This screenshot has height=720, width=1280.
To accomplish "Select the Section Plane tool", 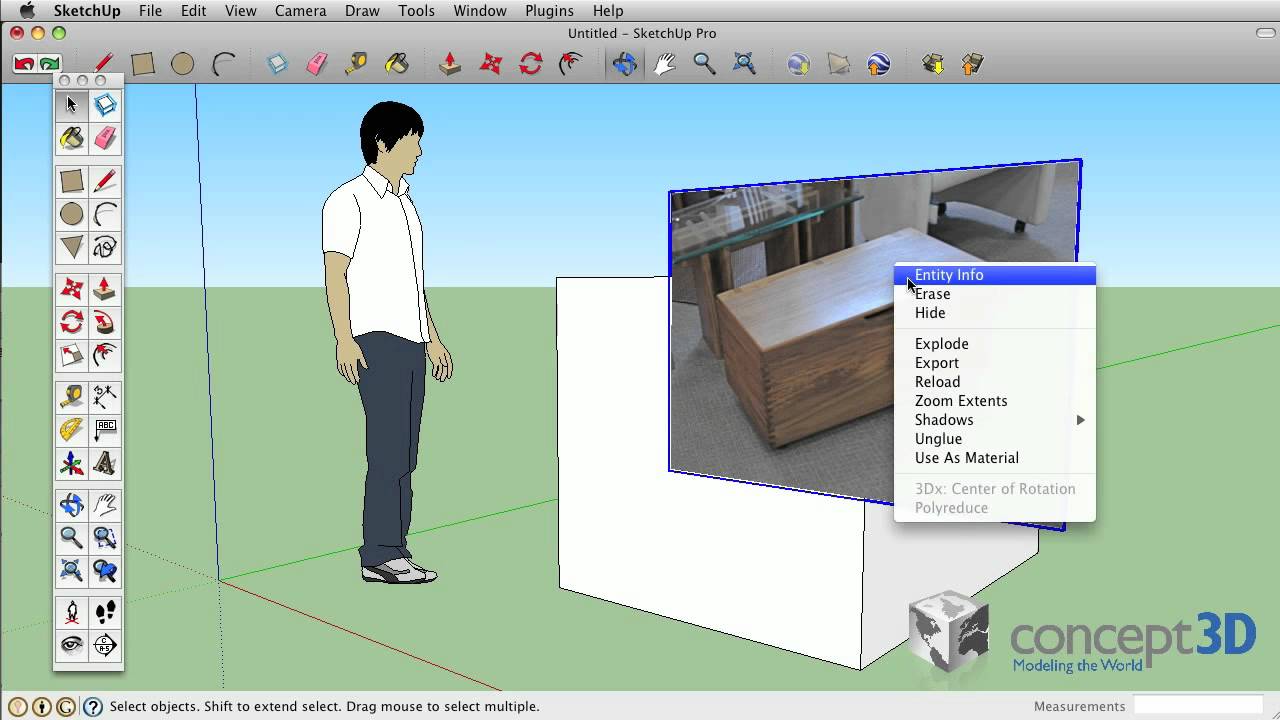I will click(105, 645).
